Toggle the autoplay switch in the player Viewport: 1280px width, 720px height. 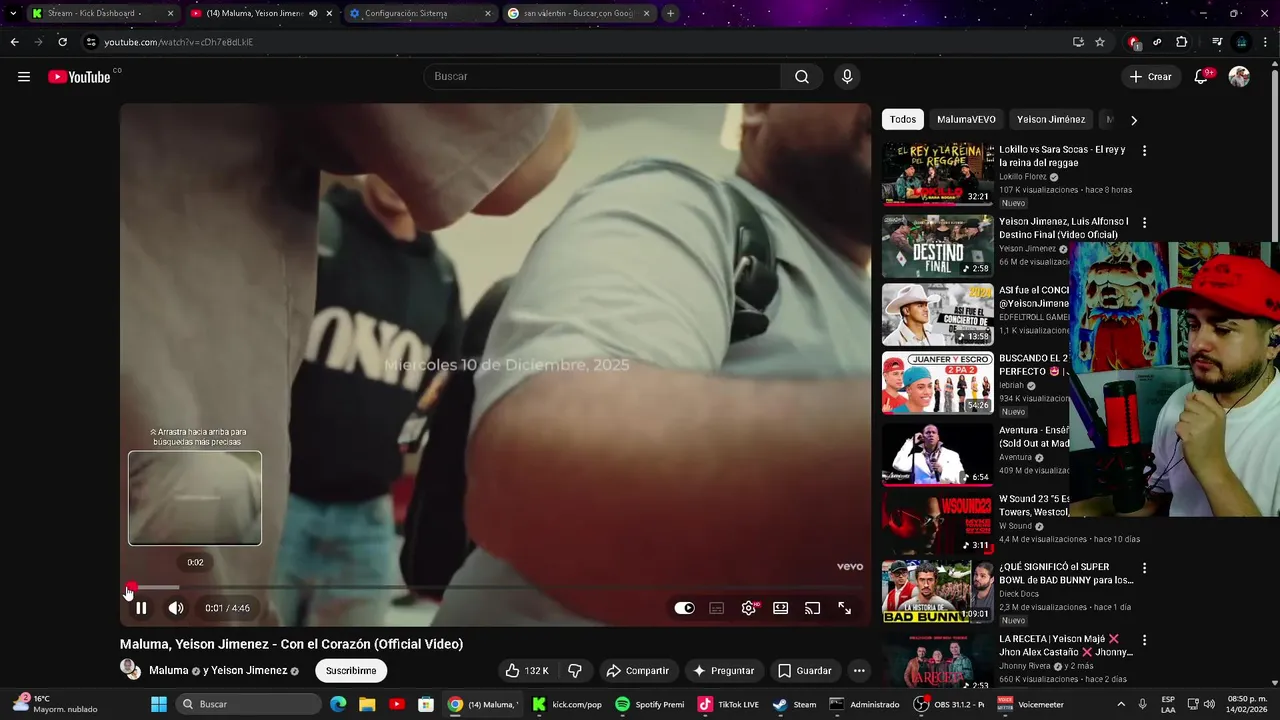684,608
